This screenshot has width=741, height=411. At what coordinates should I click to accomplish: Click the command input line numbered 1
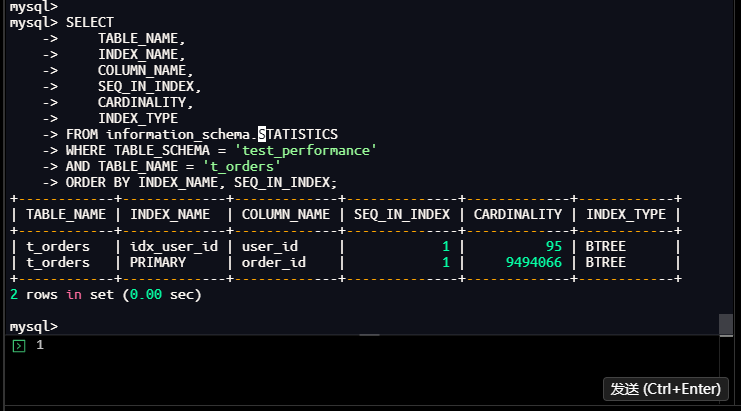(x=364, y=345)
